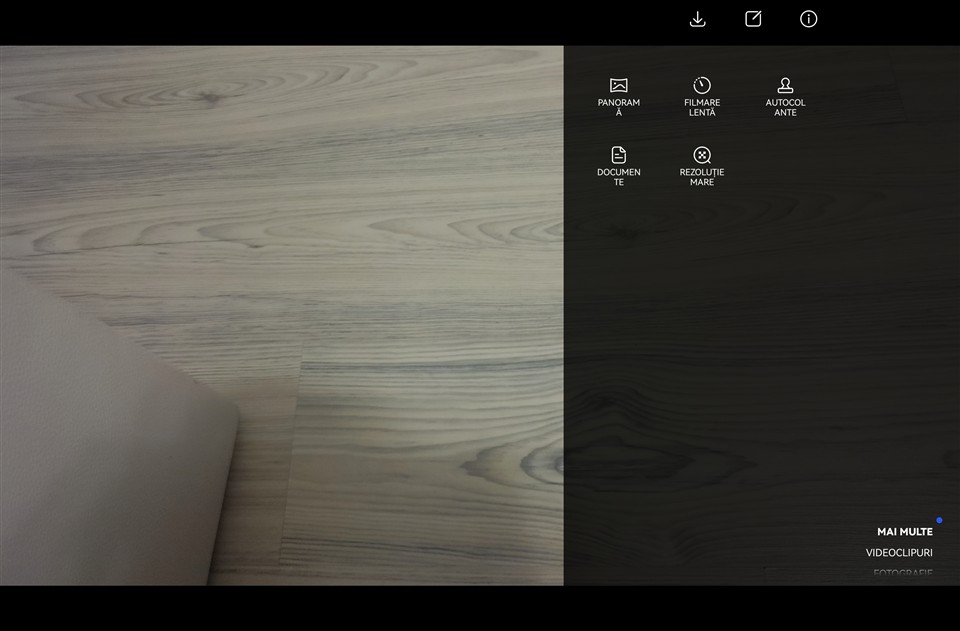Screen dimensions: 960x631
Task: Show details via the info icon
Action: (809, 19)
